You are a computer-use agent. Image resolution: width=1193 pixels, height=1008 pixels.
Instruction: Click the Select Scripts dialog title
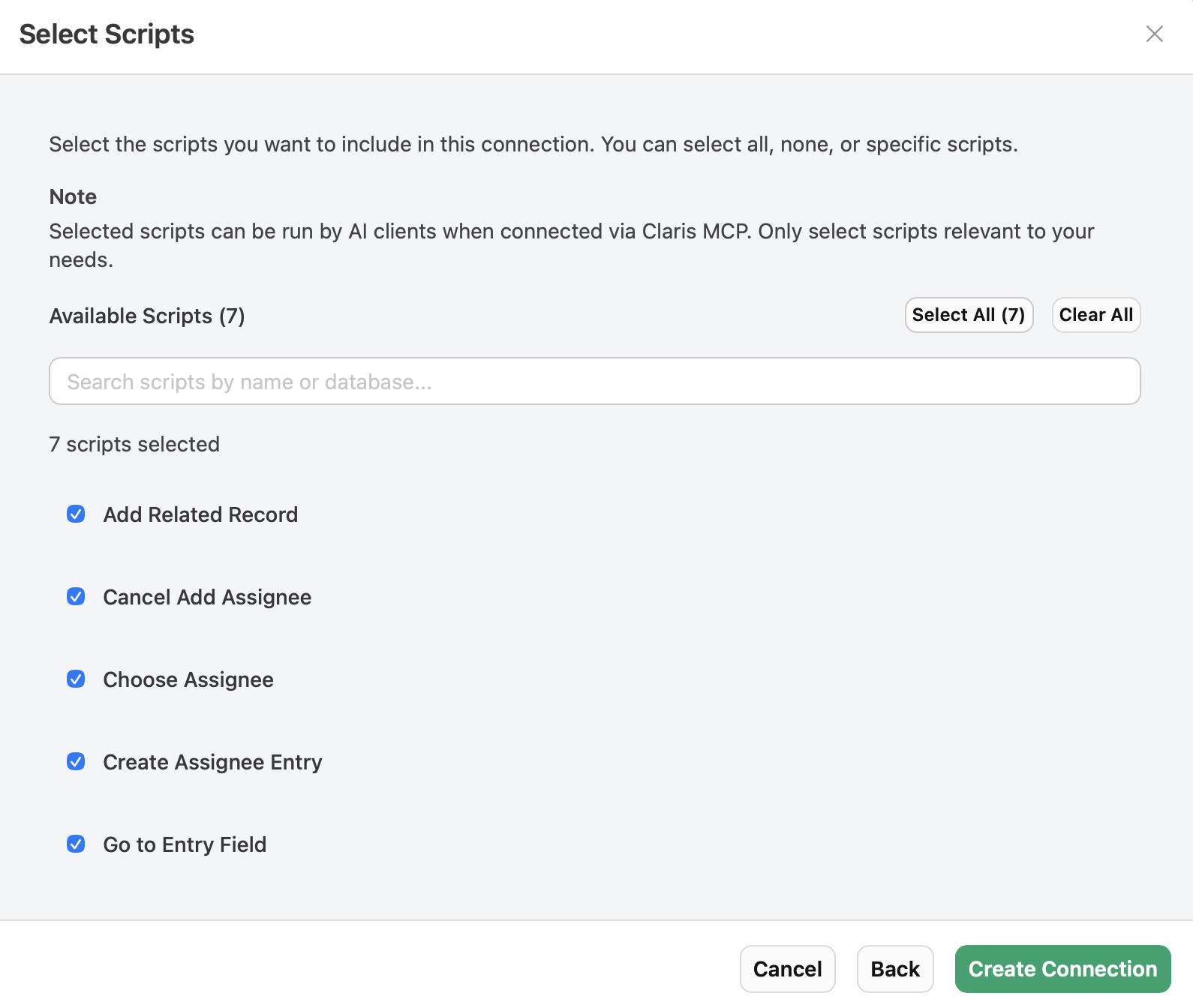107,34
